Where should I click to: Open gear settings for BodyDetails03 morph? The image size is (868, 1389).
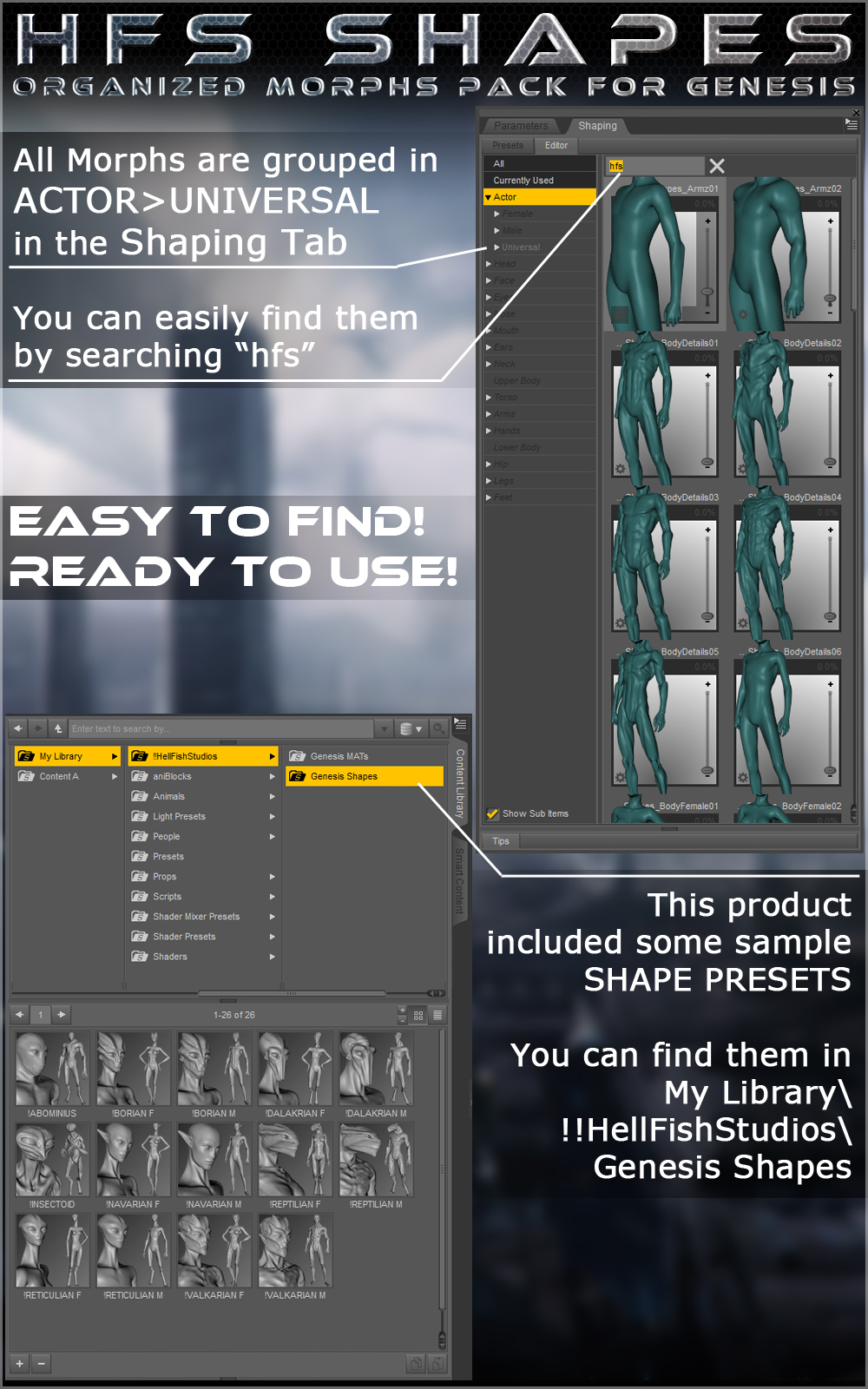(620, 623)
